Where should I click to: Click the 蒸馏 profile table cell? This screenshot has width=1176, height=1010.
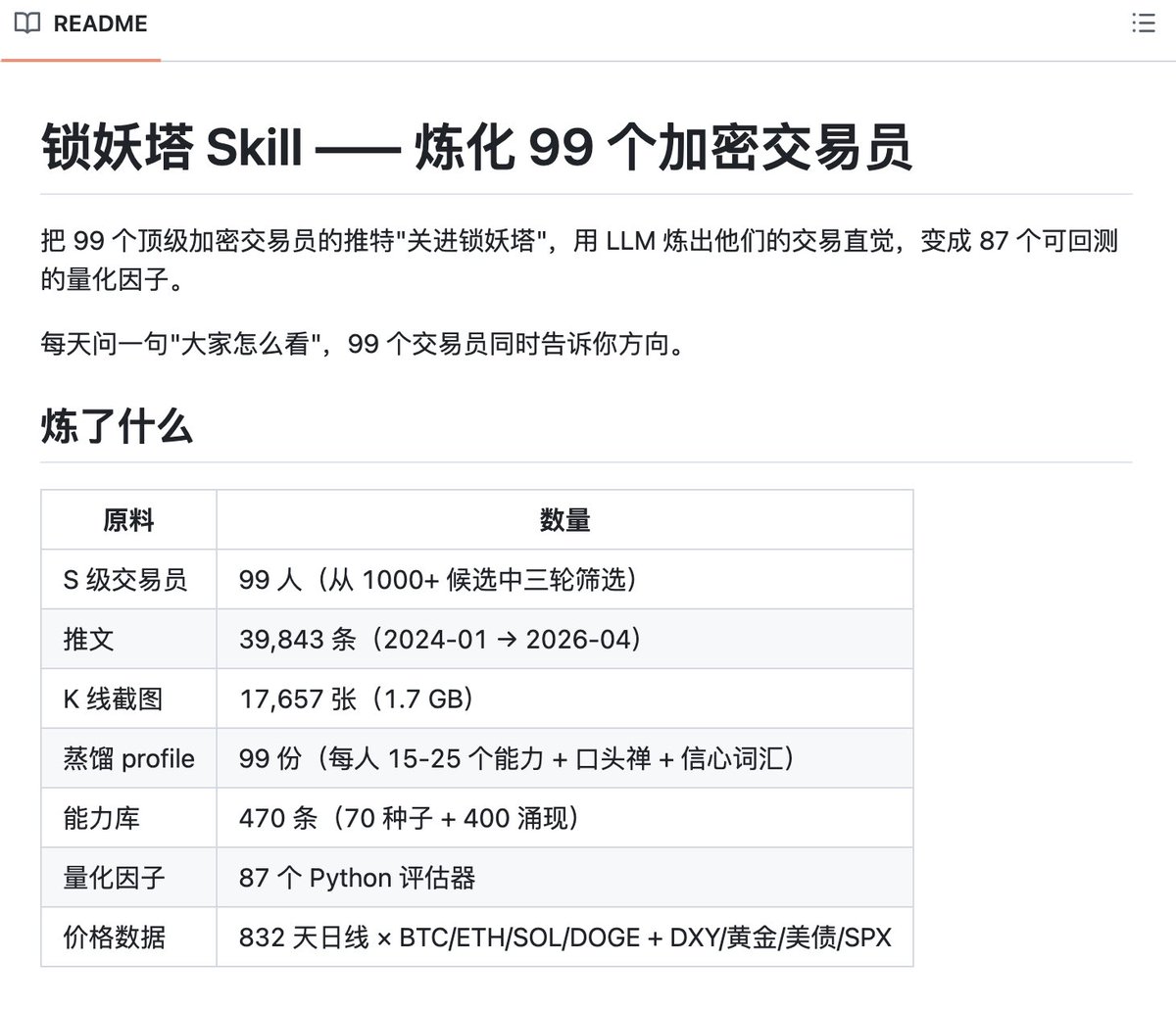127,758
